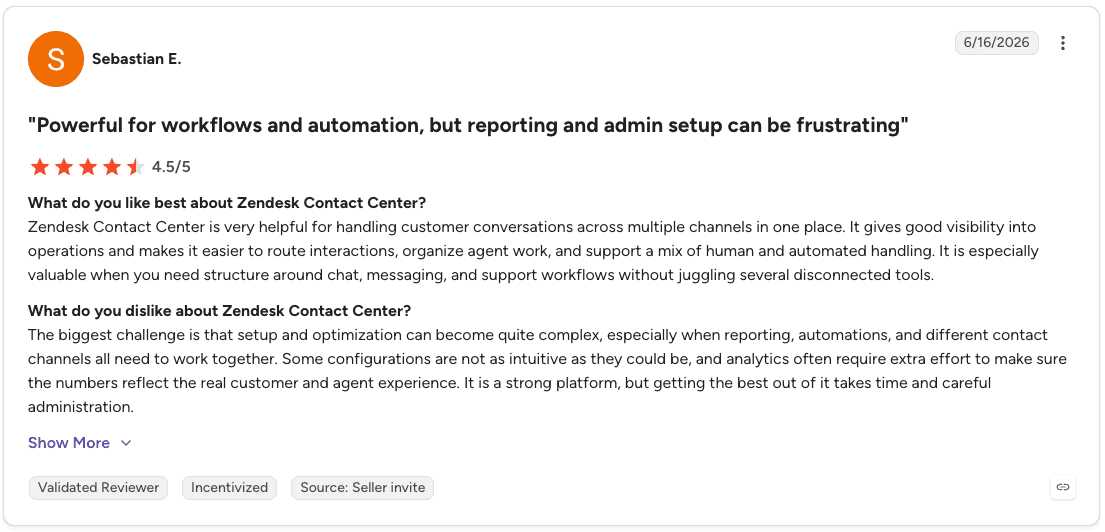Click the 4.5/5 rating score text
This screenshot has width=1105, height=532.
click(171, 167)
